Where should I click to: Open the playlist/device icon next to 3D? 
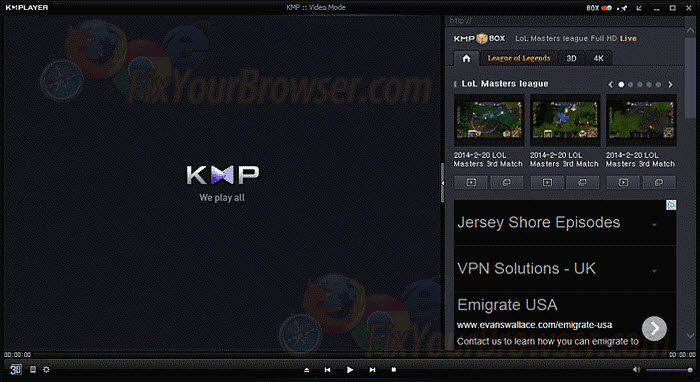coord(33,370)
